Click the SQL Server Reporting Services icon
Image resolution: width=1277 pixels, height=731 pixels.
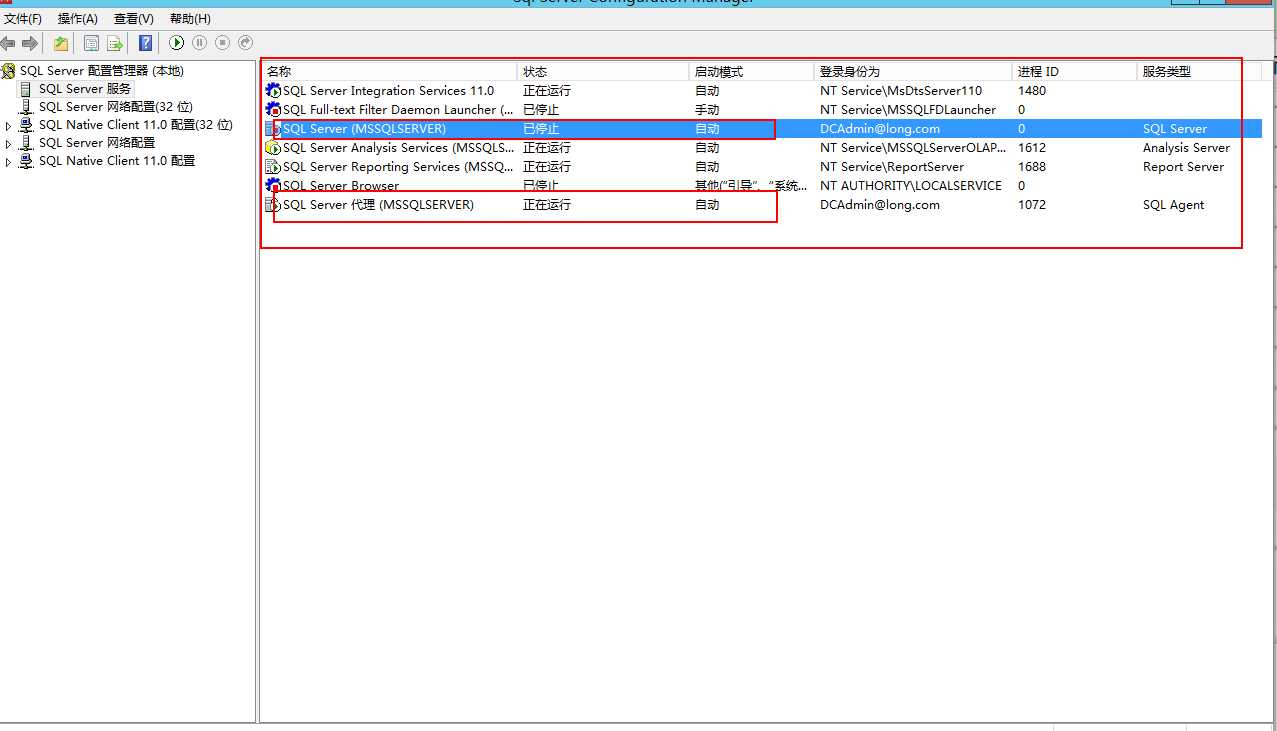(273, 167)
